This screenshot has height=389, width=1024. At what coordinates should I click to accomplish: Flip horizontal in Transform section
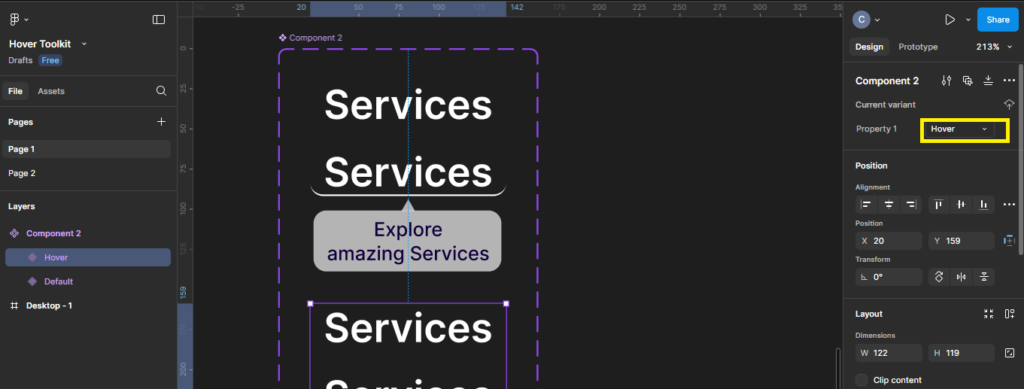coord(961,277)
